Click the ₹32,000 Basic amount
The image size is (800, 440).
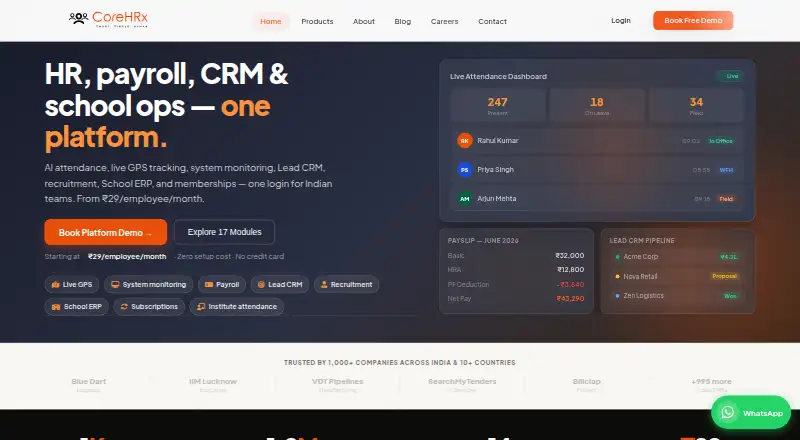(570, 255)
